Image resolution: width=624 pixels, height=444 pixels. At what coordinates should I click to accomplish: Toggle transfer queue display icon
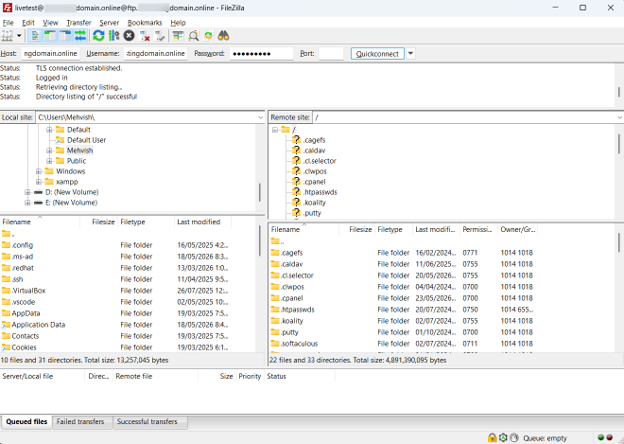[x=80, y=36]
